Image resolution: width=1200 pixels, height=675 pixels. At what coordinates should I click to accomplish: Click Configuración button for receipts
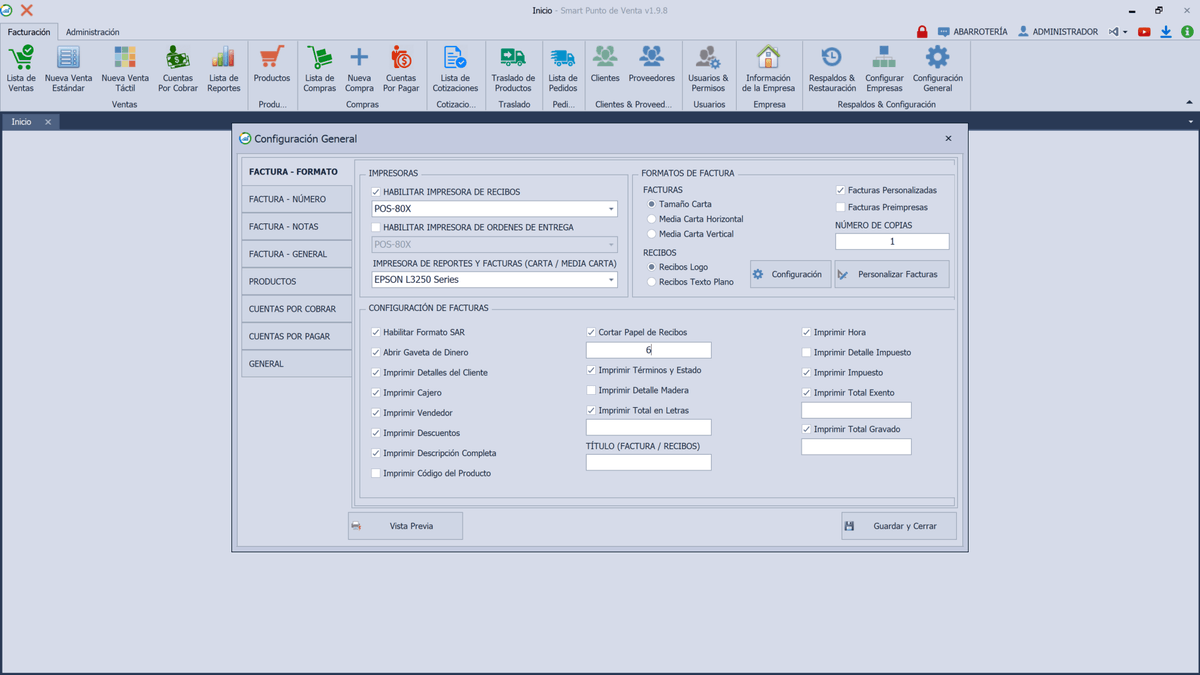790,274
